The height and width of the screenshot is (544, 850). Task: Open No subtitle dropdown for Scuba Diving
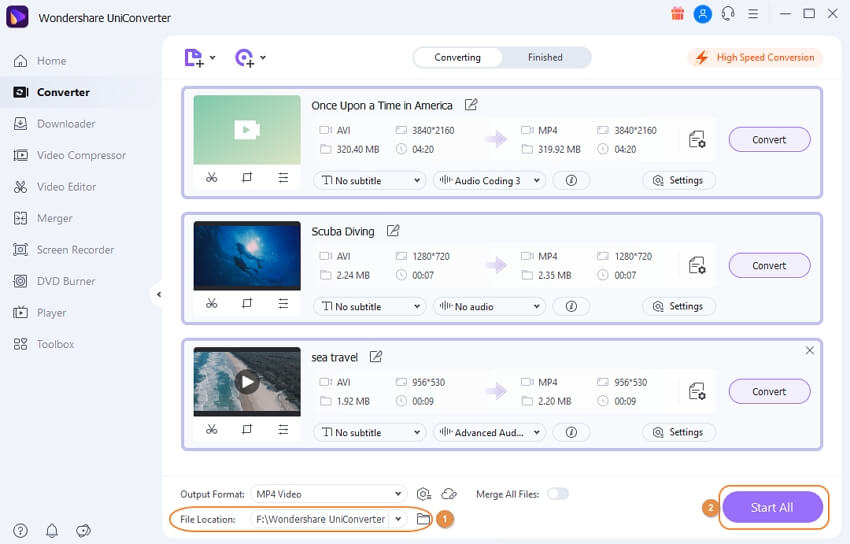pos(369,307)
